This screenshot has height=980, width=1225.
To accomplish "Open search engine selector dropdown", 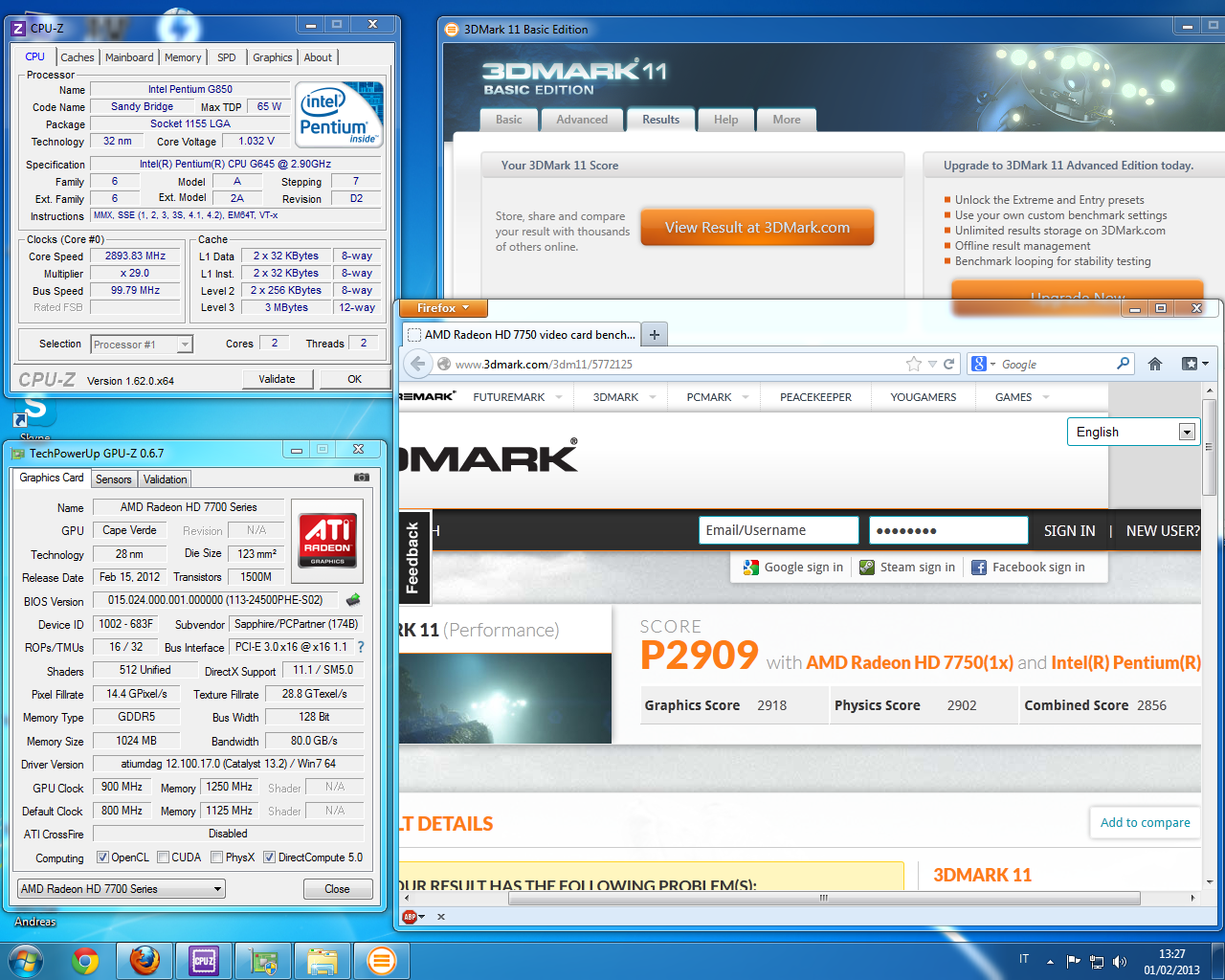I will [x=984, y=364].
